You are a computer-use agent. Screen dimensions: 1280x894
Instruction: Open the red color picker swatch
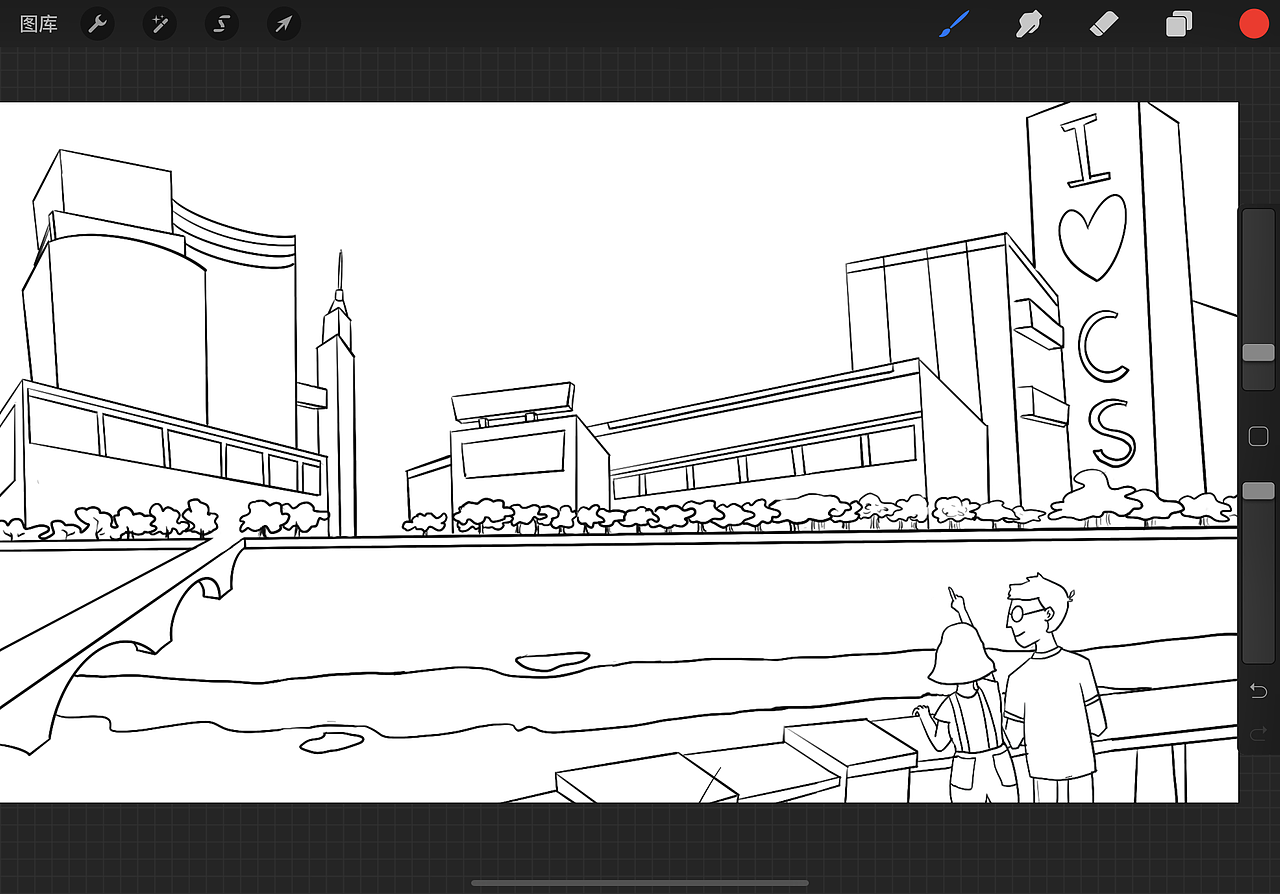[1254, 24]
